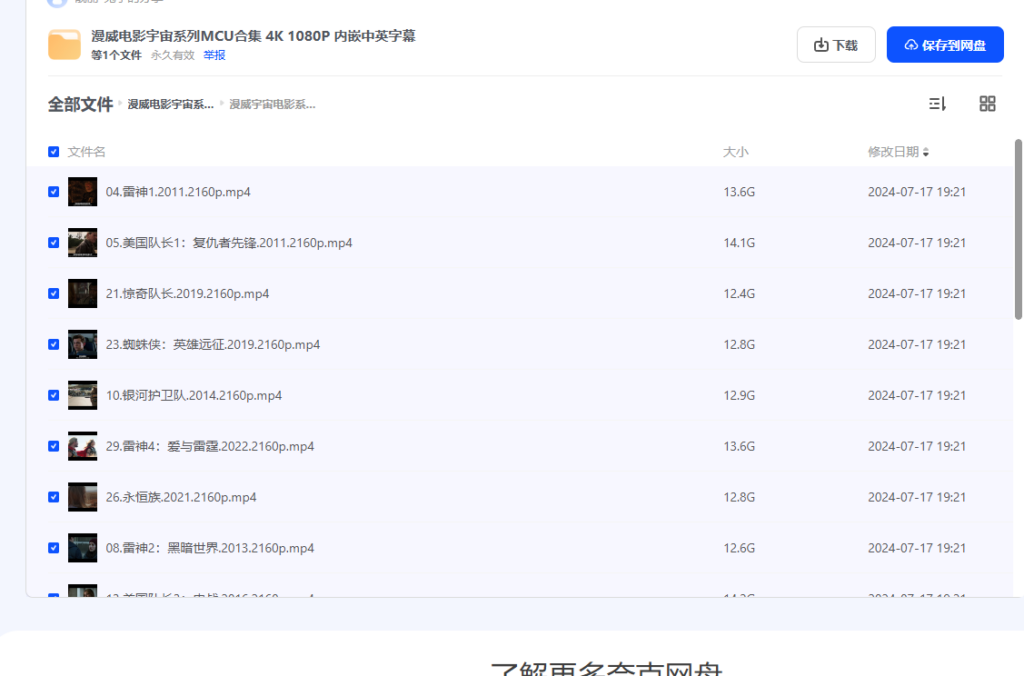
Task: Open thumbnail of 23.蜘蛛侠：英雄远征 video
Action: pyautogui.click(x=82, y=345)
